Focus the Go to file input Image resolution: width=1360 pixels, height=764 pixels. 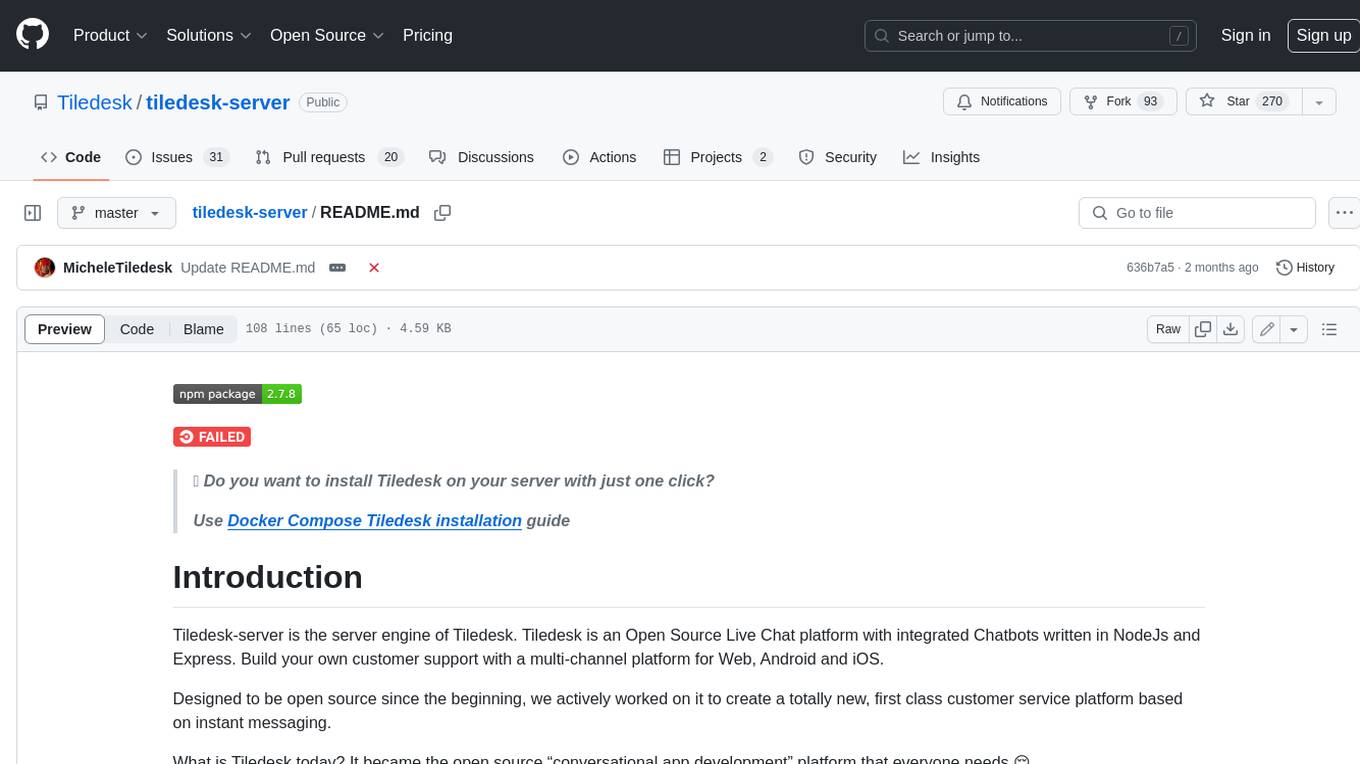click(1197, 213)
